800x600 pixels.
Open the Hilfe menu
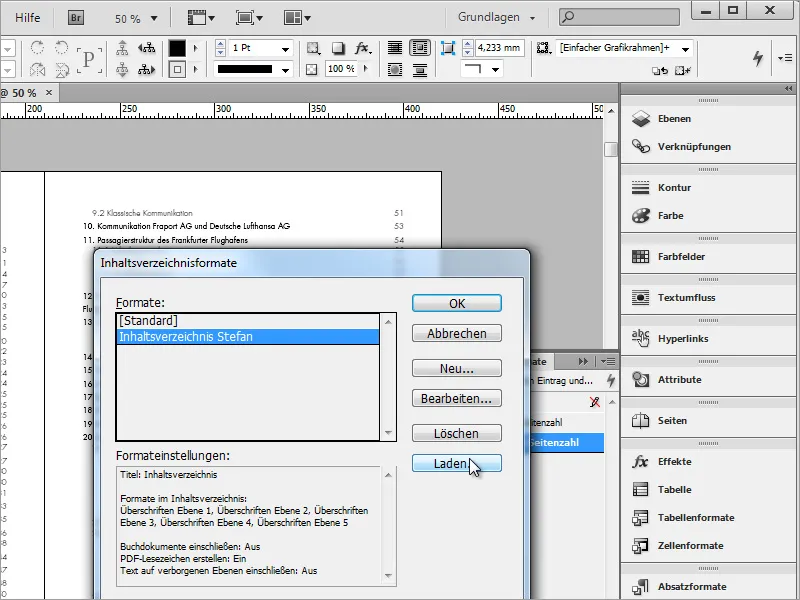[28, 18]
